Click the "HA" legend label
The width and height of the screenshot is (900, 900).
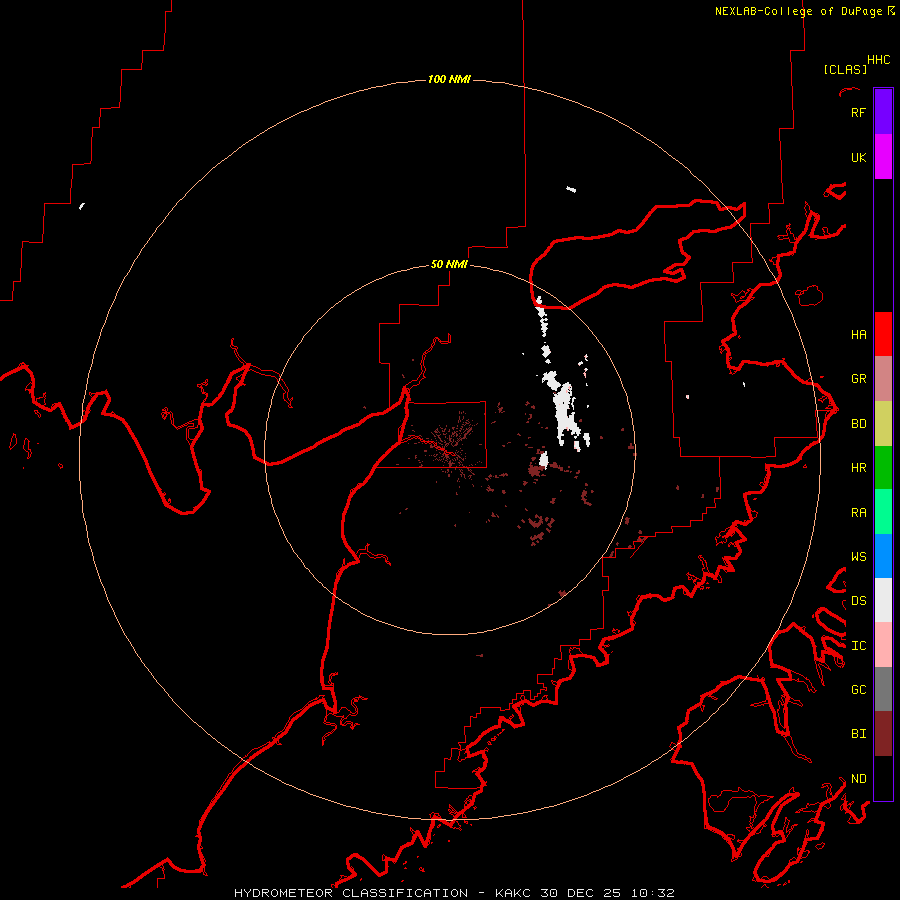(x=858, y=334)
